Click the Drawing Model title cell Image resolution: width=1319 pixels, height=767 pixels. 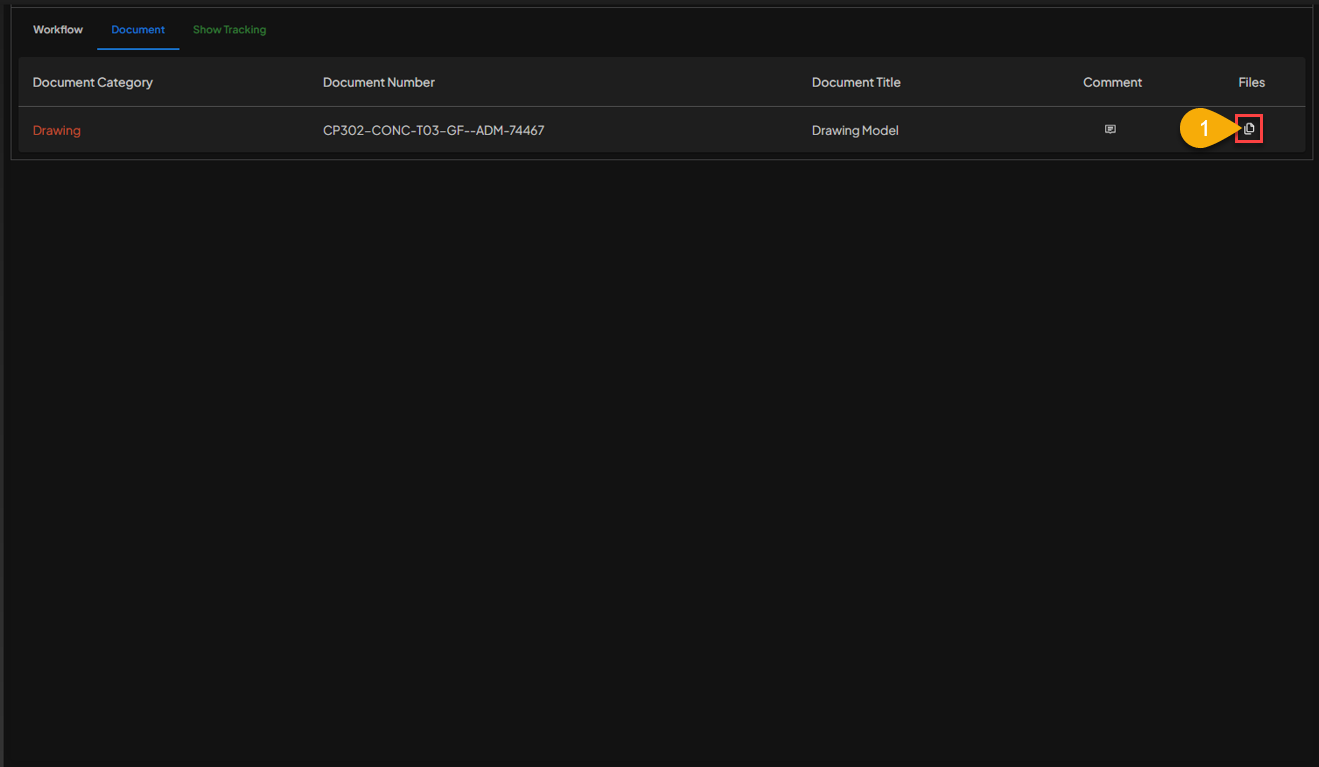pyautogui.click(x=855, y=130)
